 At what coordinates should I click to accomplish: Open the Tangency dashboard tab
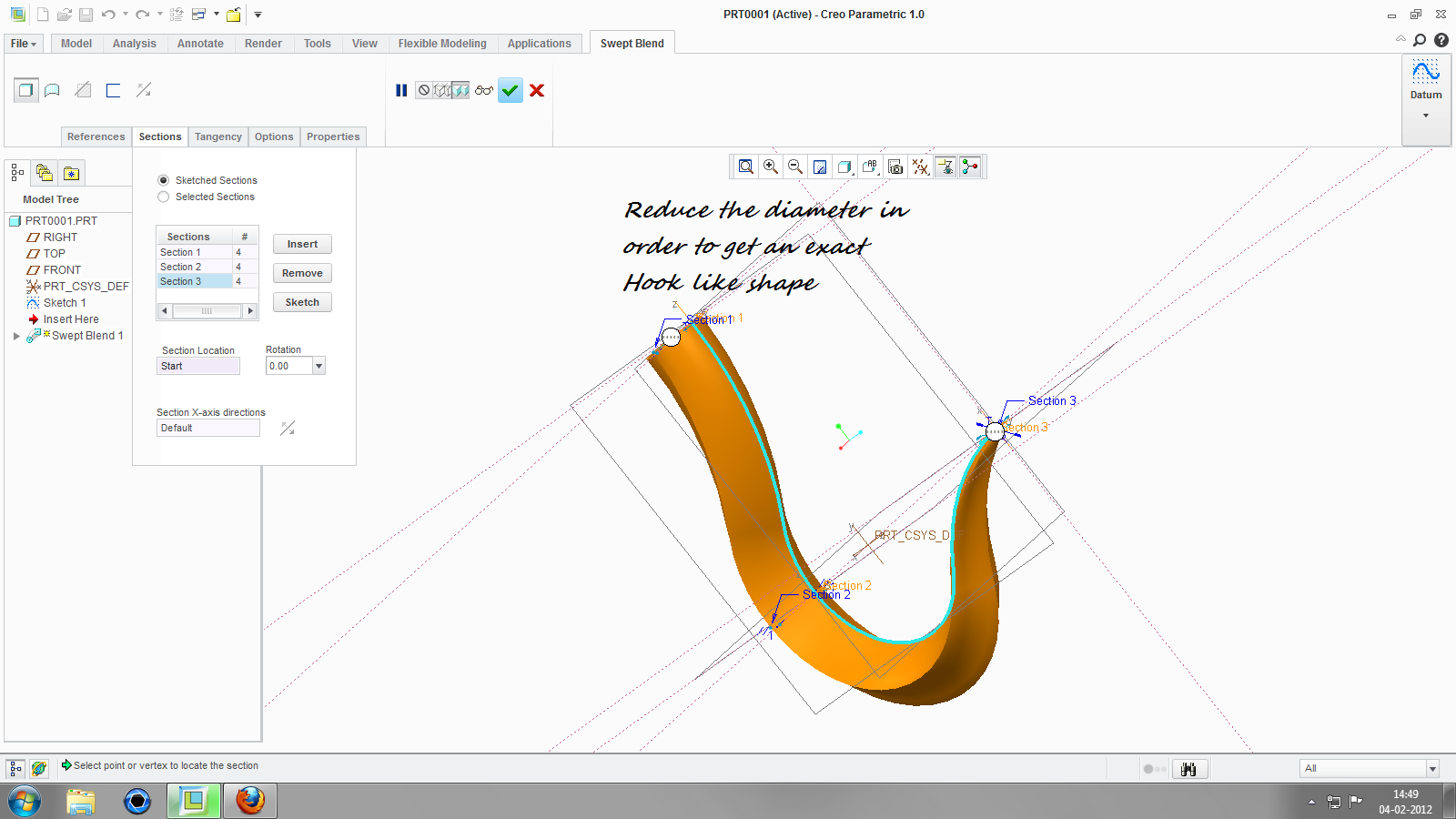click(x=218, y=136)
